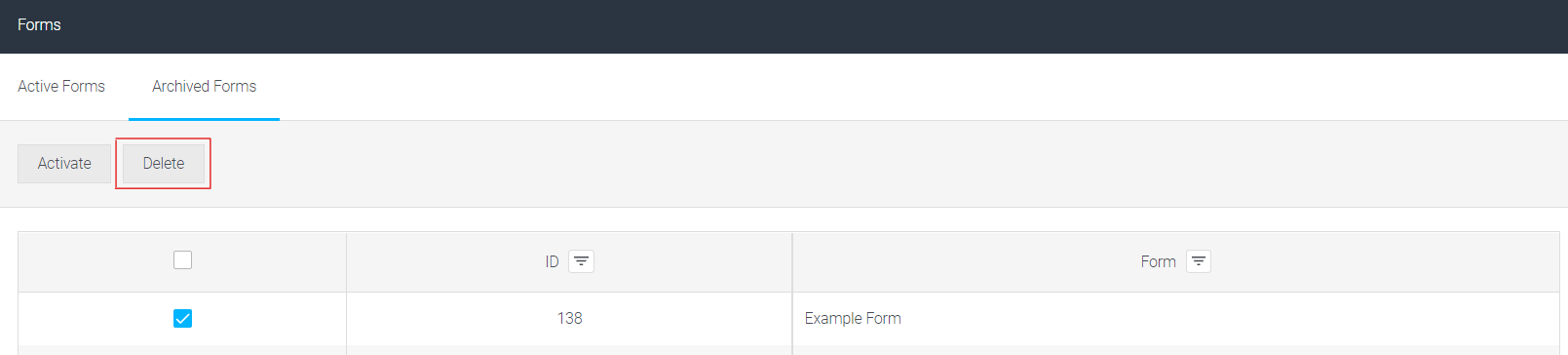Open the ID column filter icon

click(581, 261)
